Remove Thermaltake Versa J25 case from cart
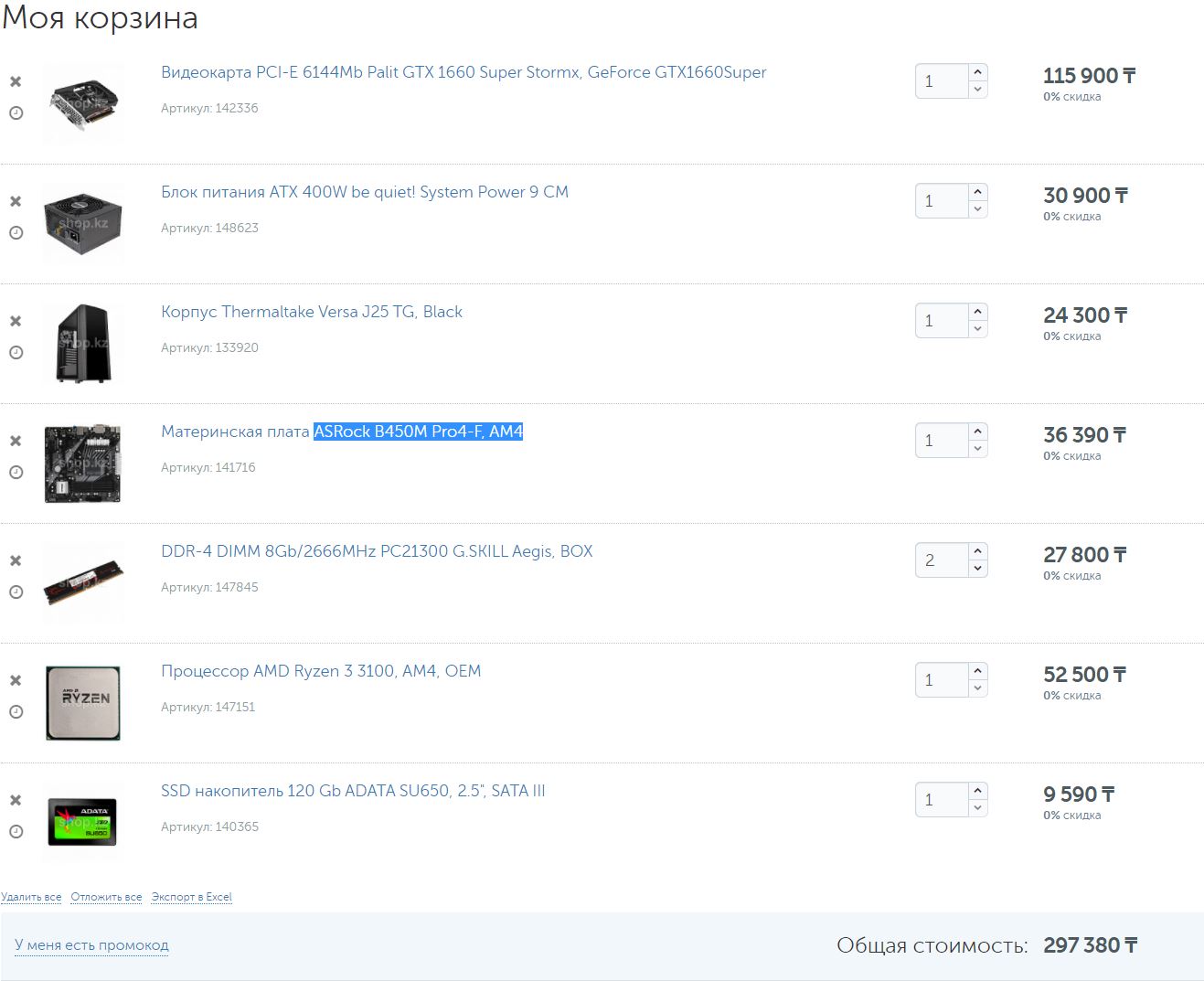This screenshot has width=1204, height=981. tap(16, 321)
